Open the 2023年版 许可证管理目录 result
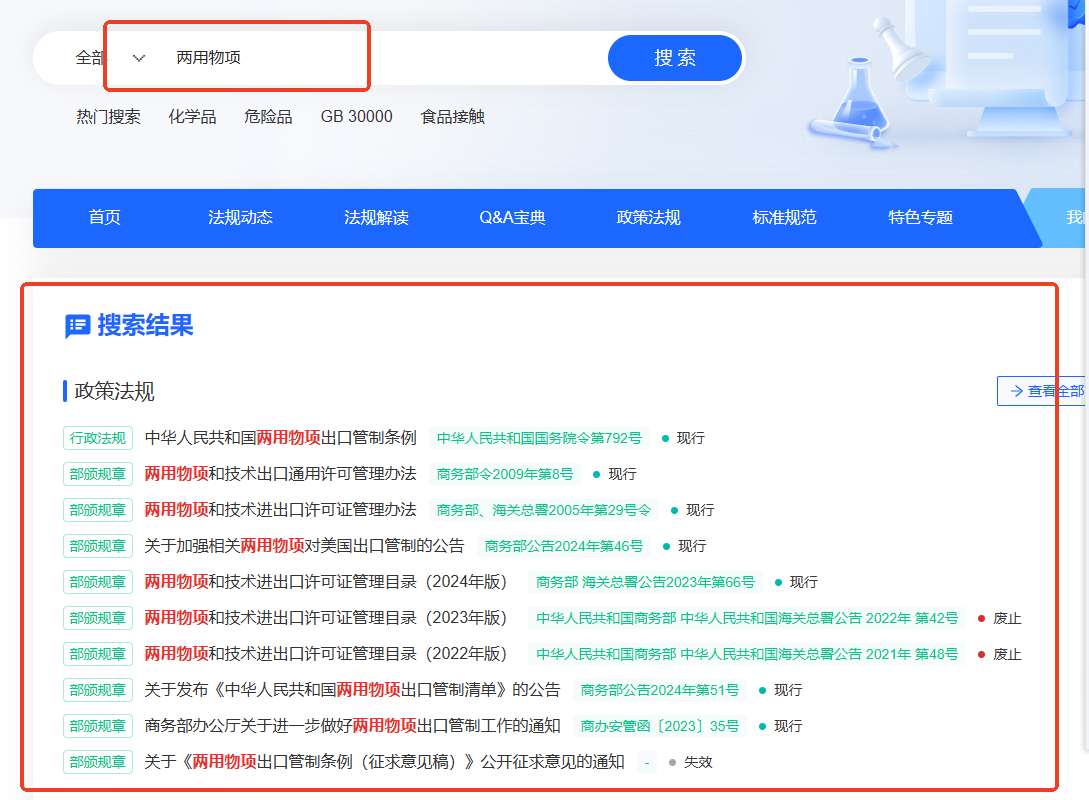This screenshot has width=1089, height=800. pyautogui.click(x=326, y=618)
